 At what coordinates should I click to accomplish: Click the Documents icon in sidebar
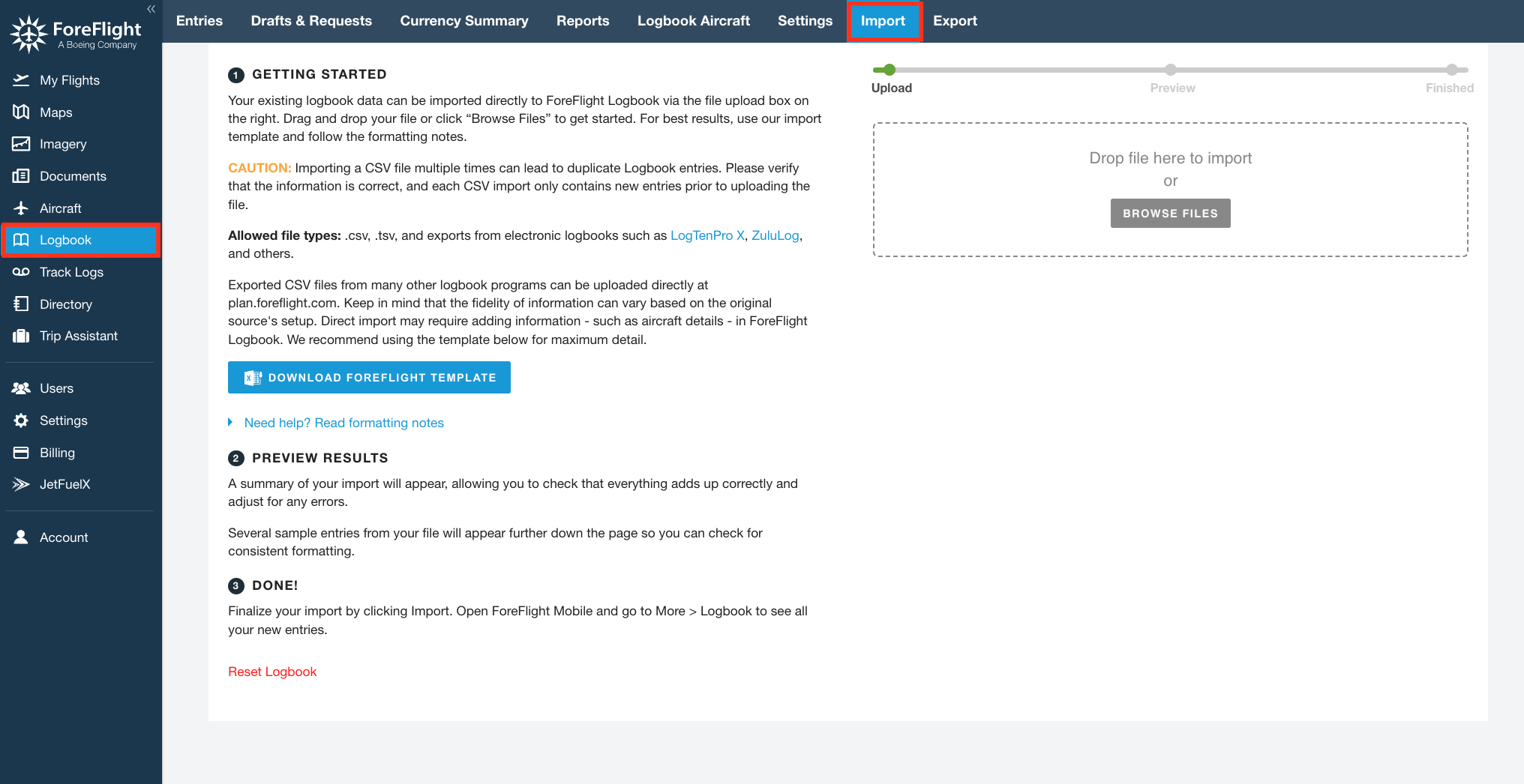coord(21,176)
